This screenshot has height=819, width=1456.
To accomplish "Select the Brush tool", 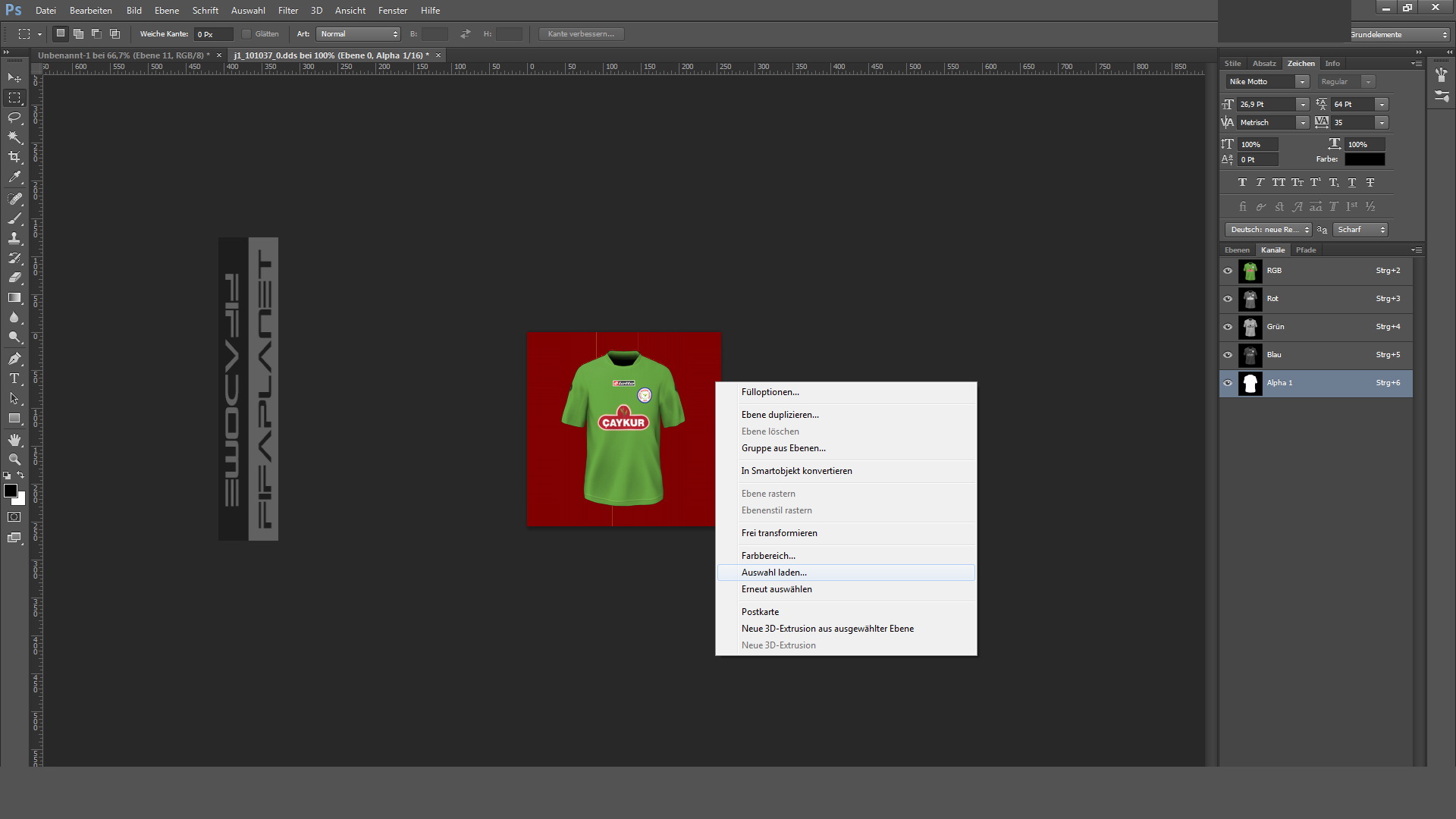I will (x=14, y=218).
